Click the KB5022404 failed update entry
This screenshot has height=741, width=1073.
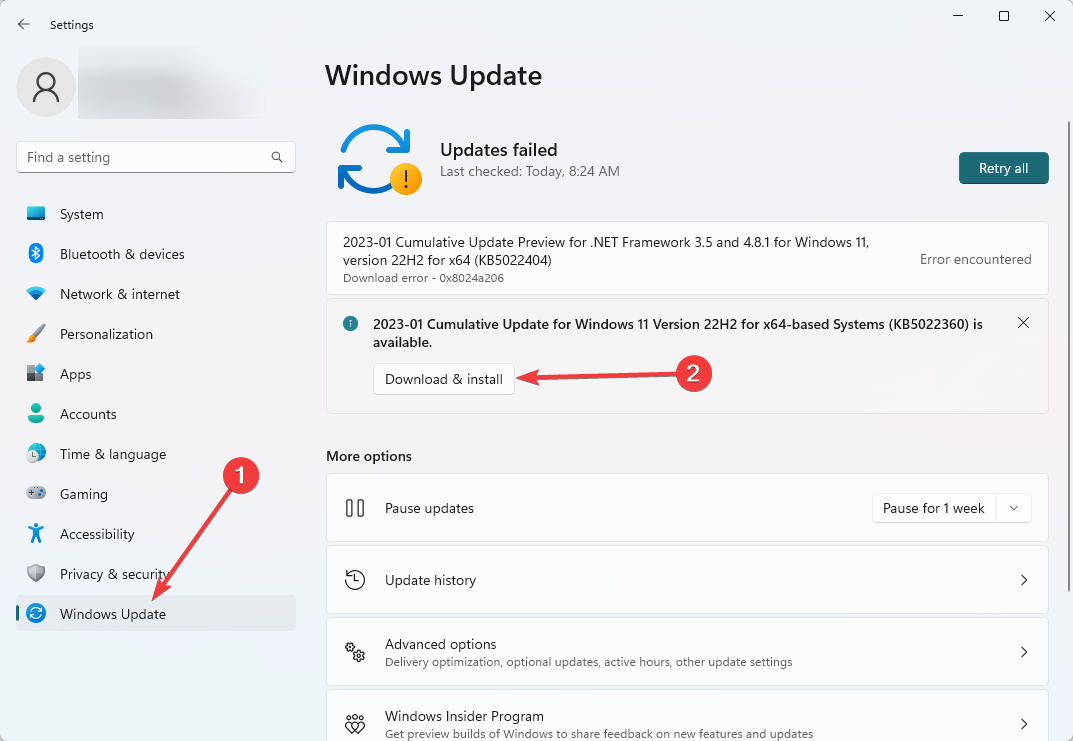tap(687, 259)
